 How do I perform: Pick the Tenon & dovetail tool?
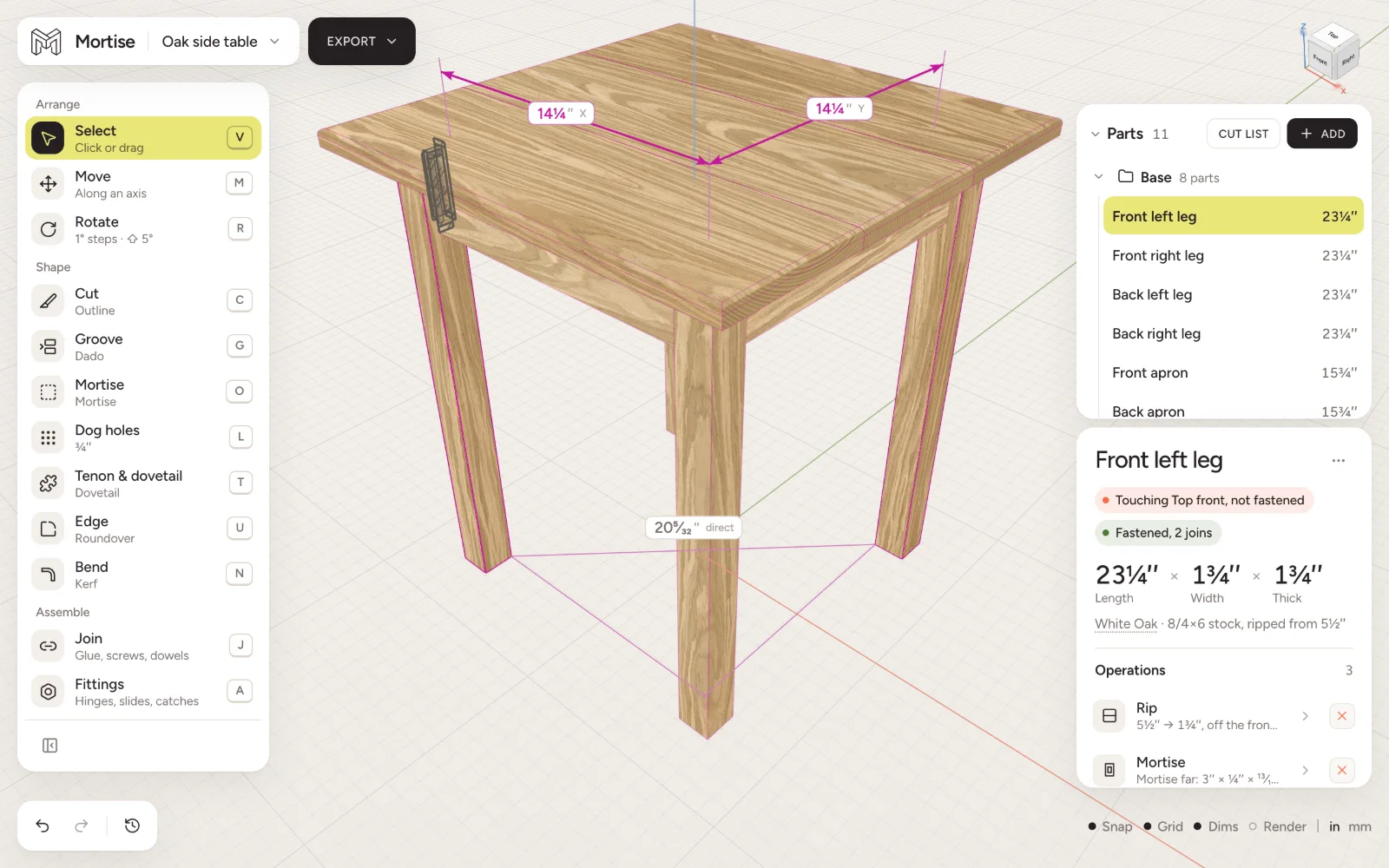click(x=143, y=483)
